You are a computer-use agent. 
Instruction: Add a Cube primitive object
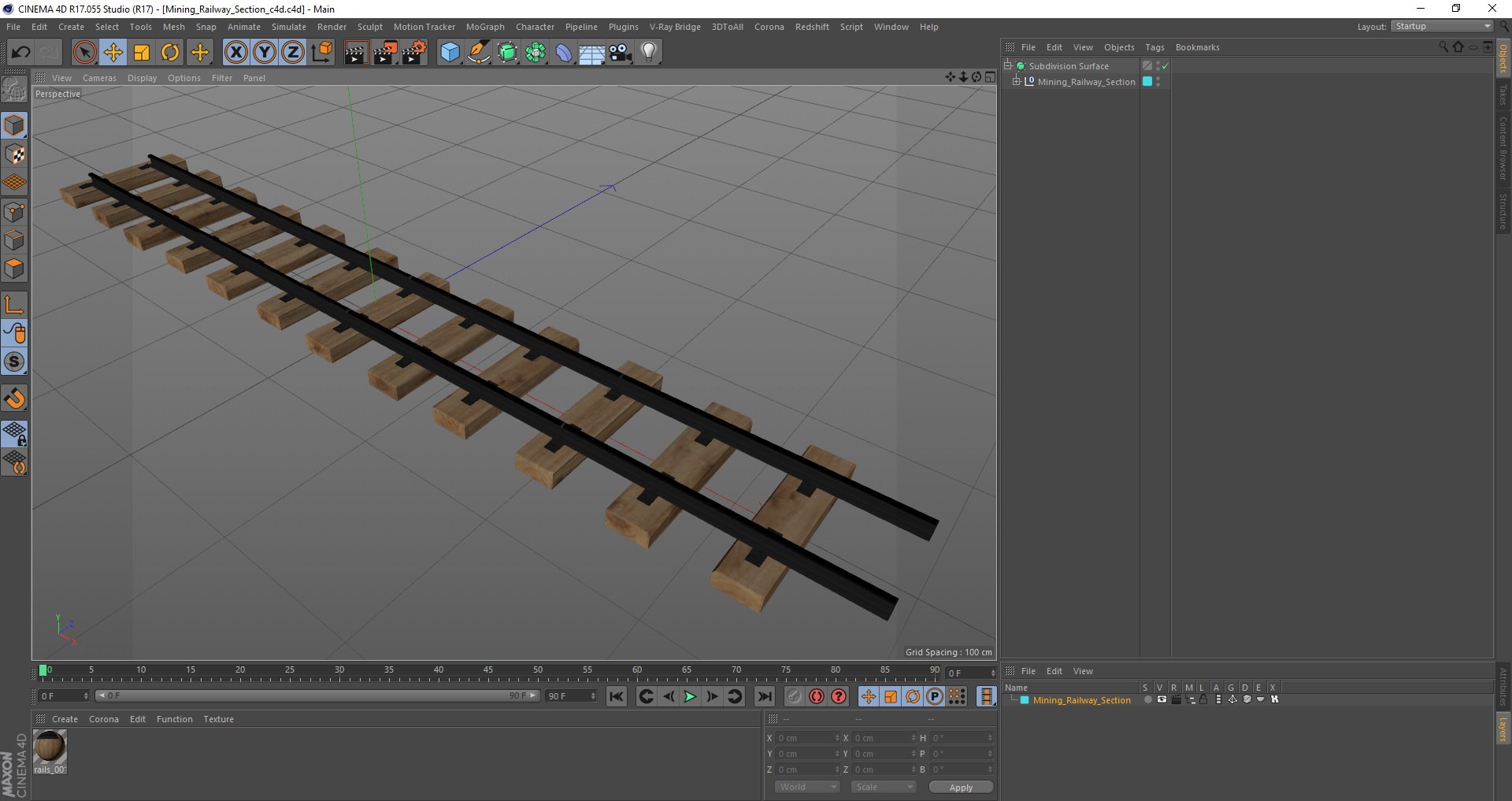(x=450, y=53)
